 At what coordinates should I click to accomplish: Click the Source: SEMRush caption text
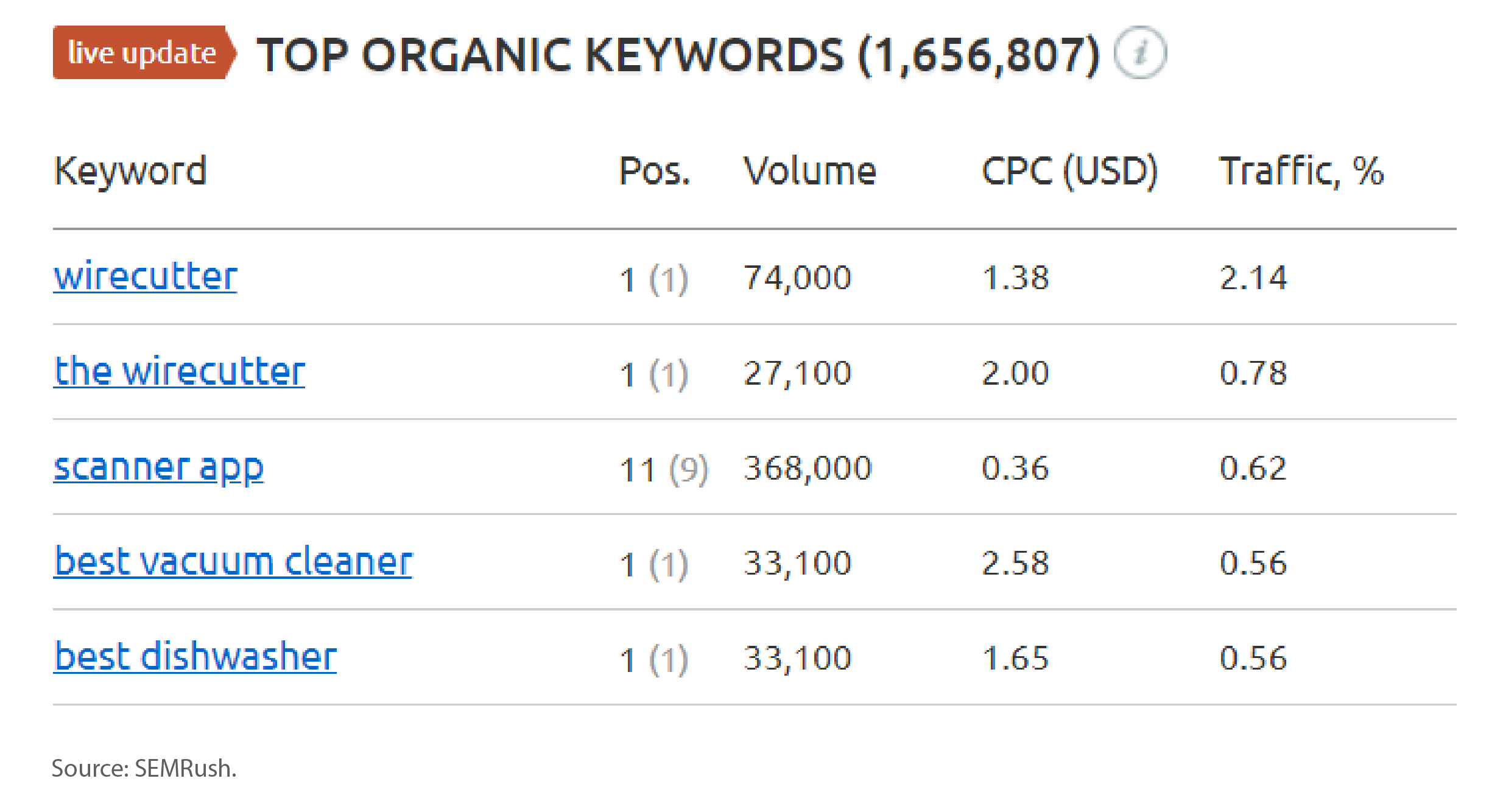coord(144,768)
